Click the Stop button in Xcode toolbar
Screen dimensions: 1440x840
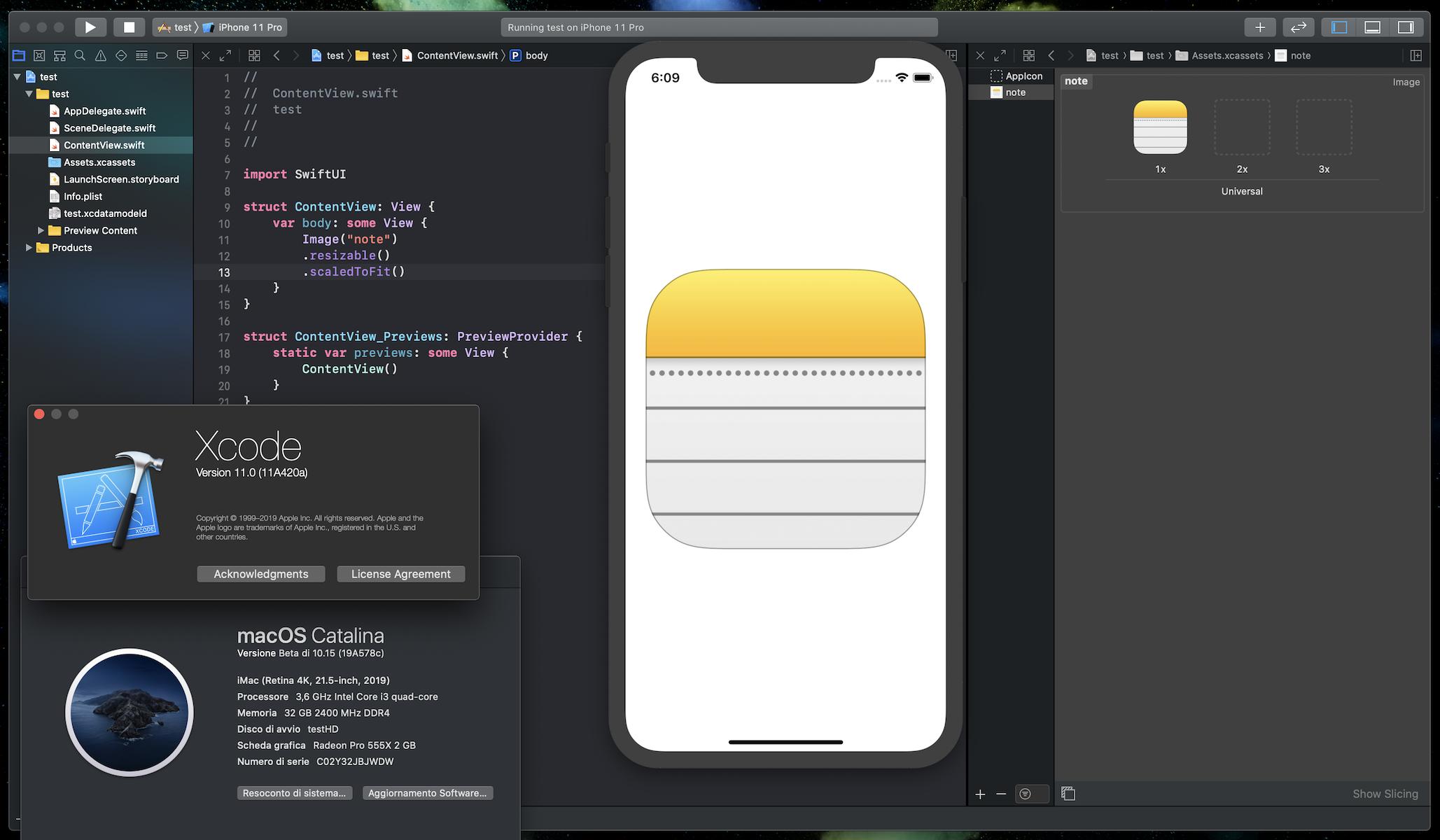click(127, 27)
